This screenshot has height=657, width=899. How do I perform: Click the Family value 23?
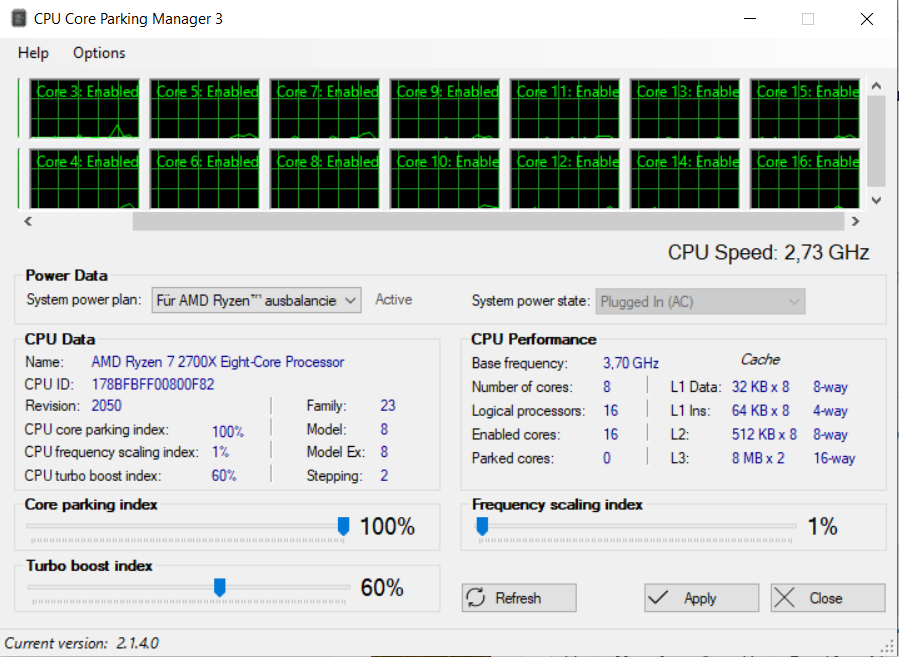pyautogui.click(x=388, y=406)
